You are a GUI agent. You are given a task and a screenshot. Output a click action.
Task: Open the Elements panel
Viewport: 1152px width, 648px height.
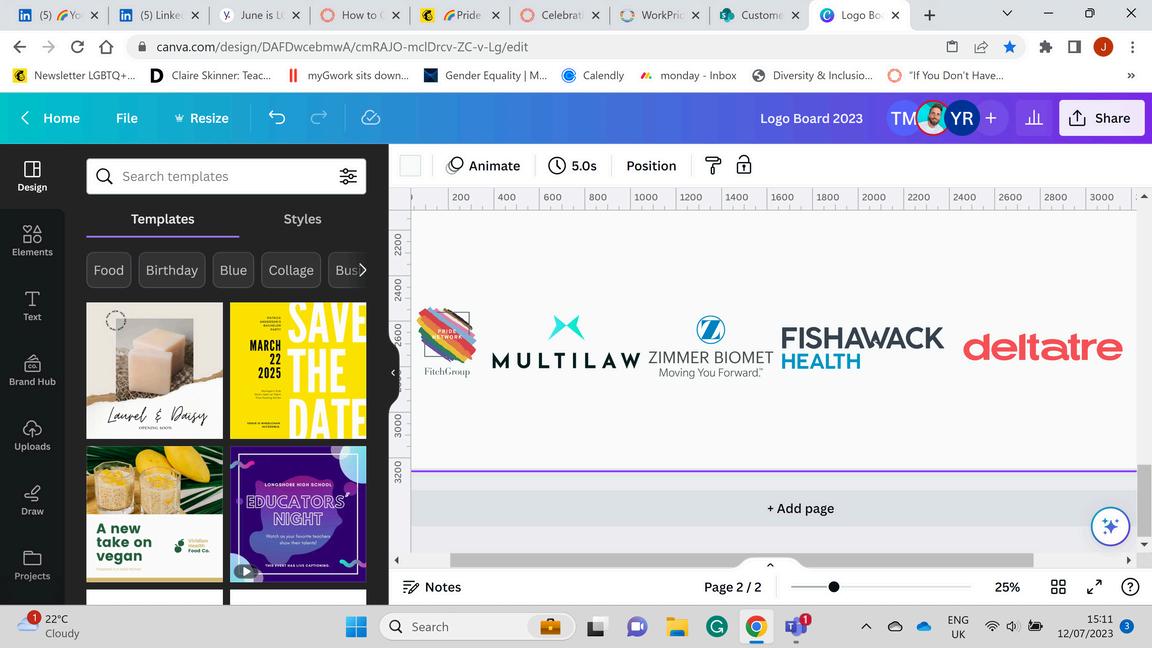[x=32, y=241]
